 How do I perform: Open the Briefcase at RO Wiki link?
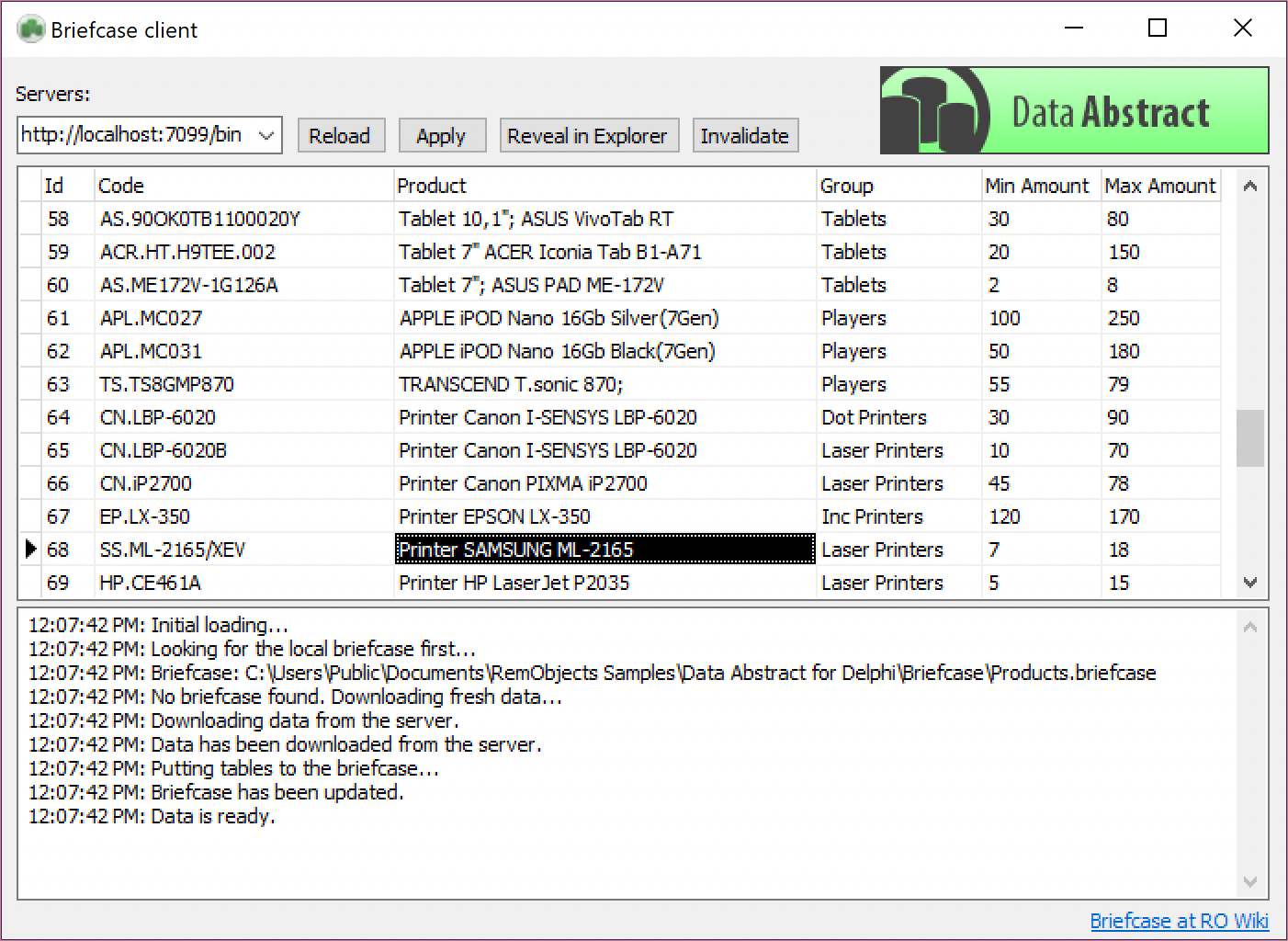1181,920
